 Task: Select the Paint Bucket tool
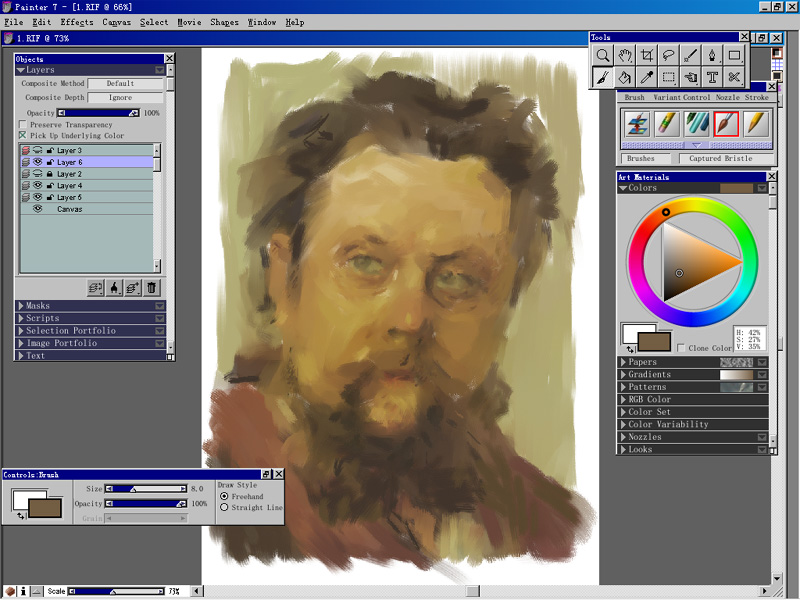coord(624,77)
